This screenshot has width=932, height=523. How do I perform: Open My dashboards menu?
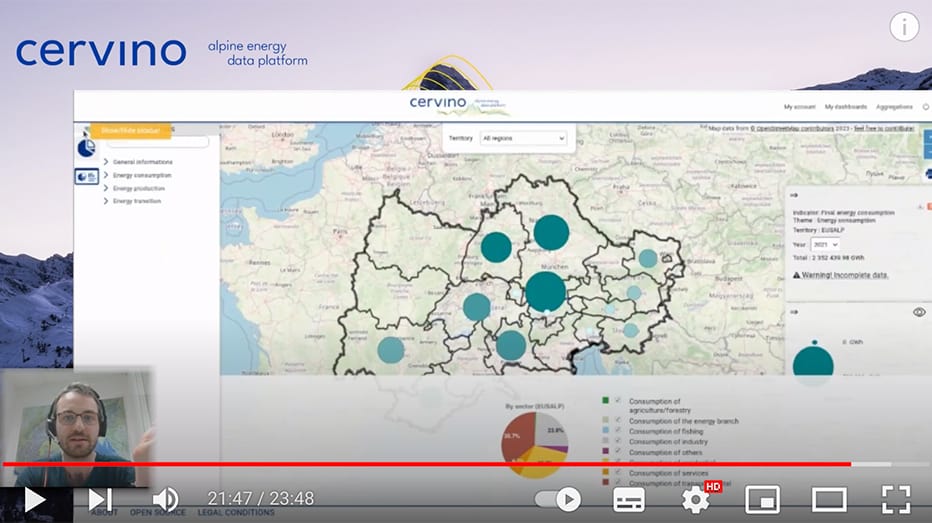pos(846,107)
